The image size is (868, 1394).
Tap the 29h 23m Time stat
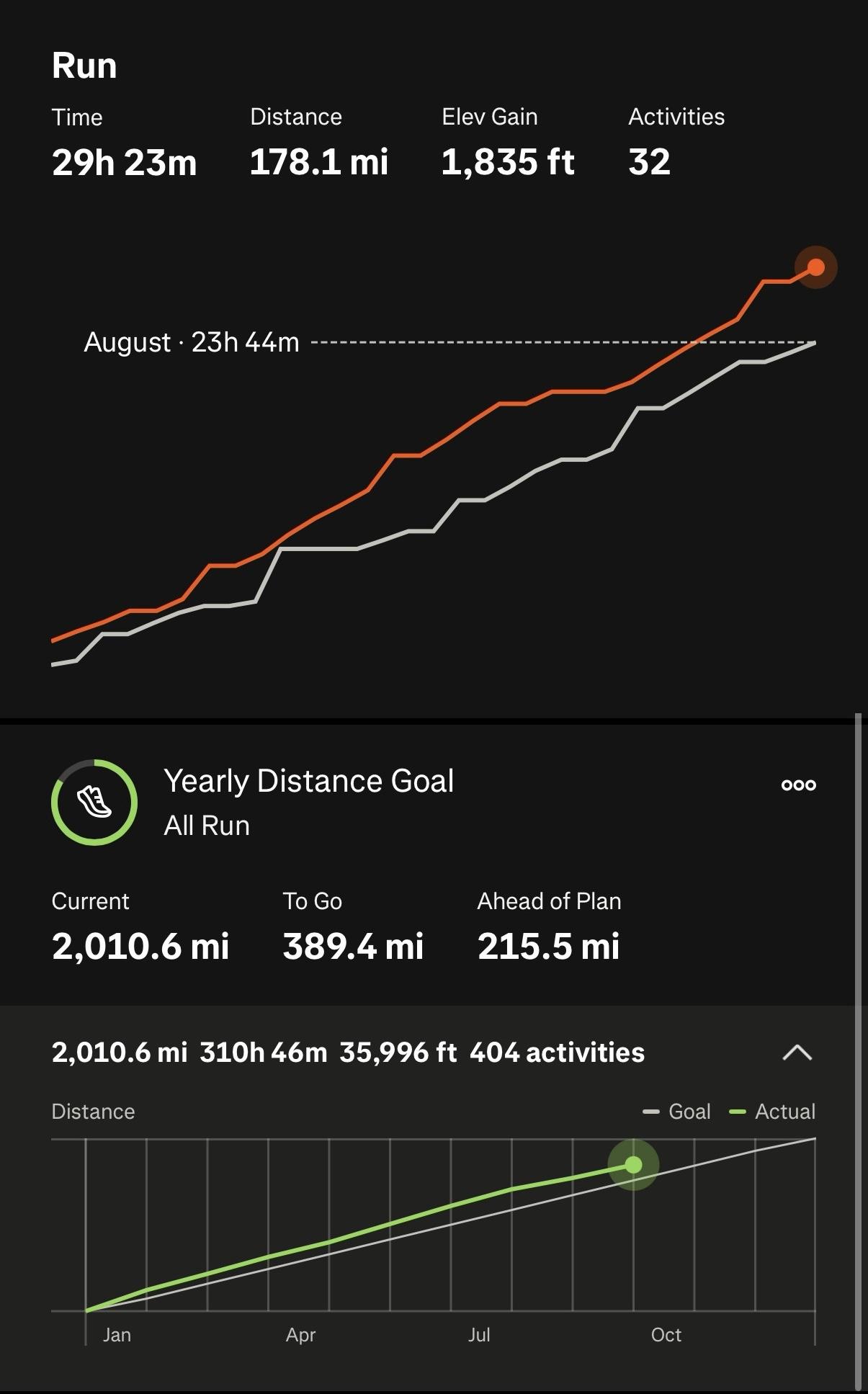tap(124, 162)
